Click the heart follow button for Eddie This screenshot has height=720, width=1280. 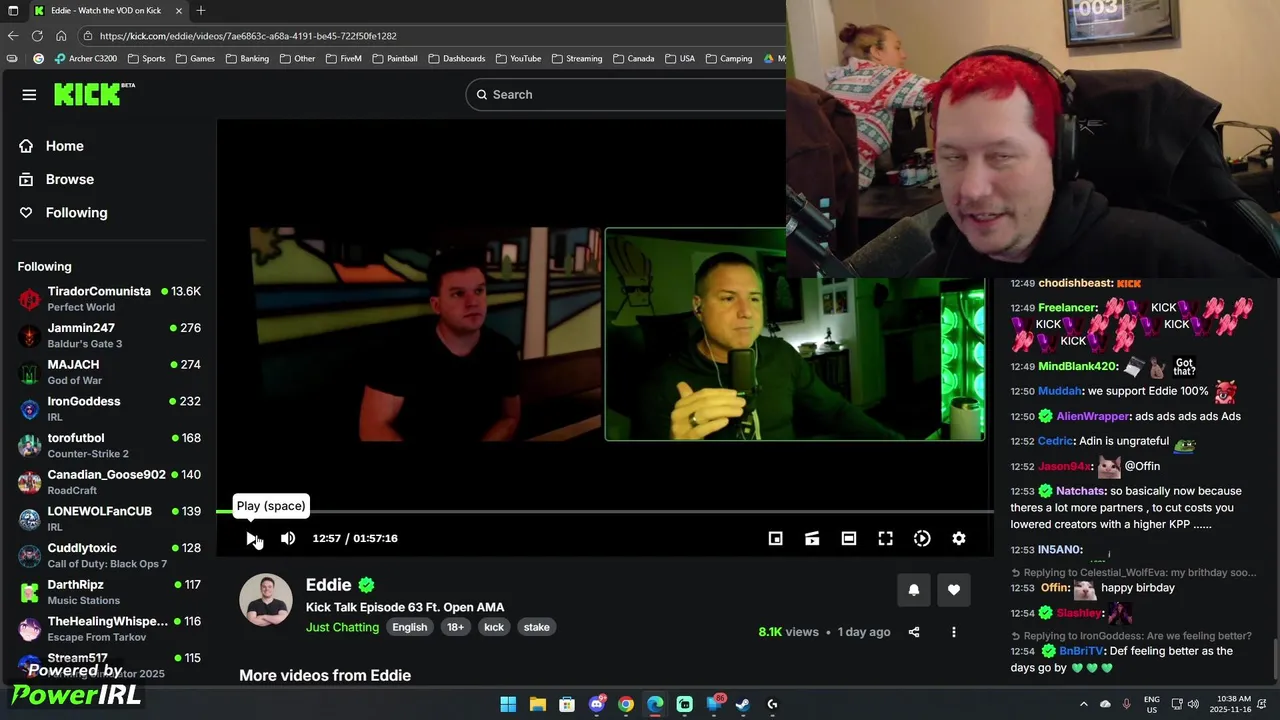954,590
